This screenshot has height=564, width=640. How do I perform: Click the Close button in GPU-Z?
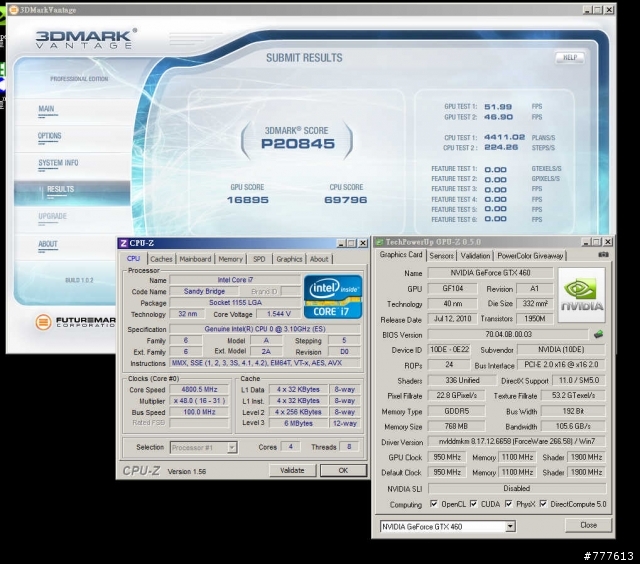point(588,525)
